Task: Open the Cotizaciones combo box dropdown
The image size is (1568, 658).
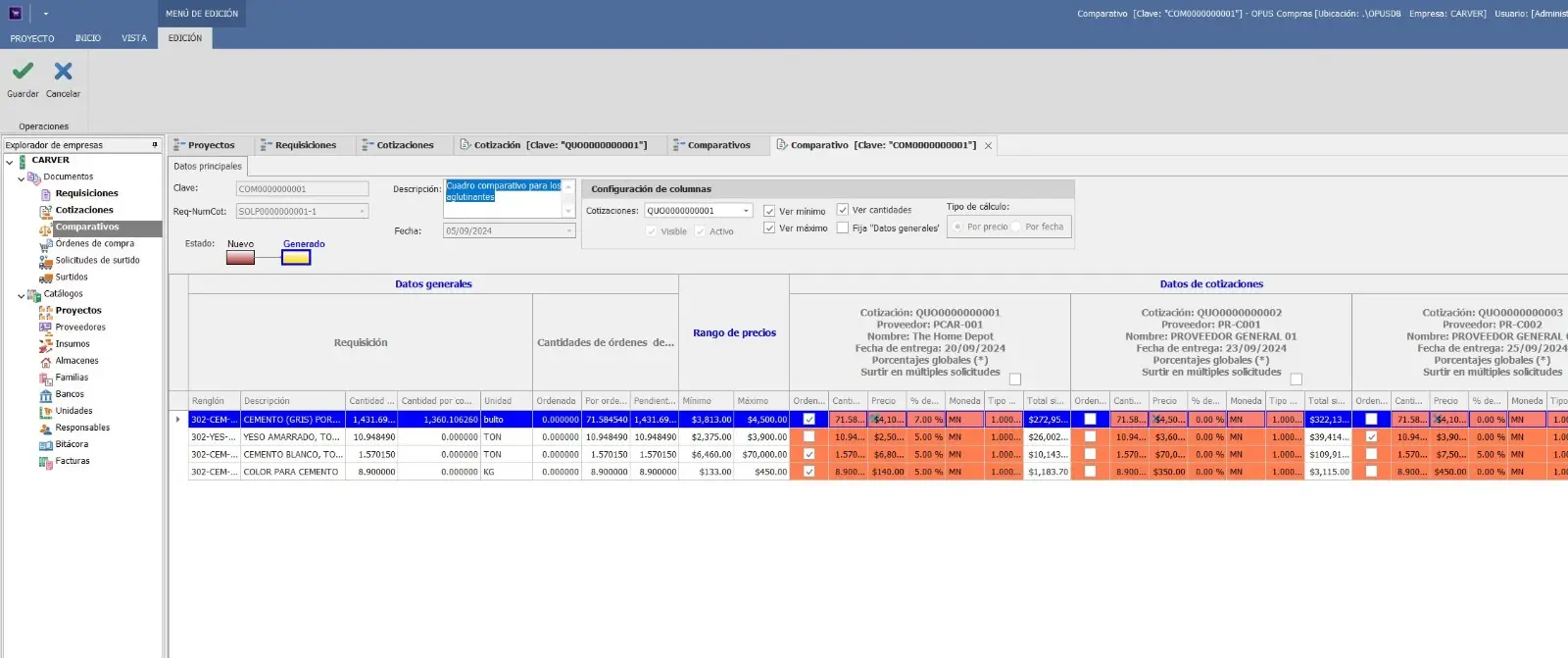Action: click(x=747, y=211)
